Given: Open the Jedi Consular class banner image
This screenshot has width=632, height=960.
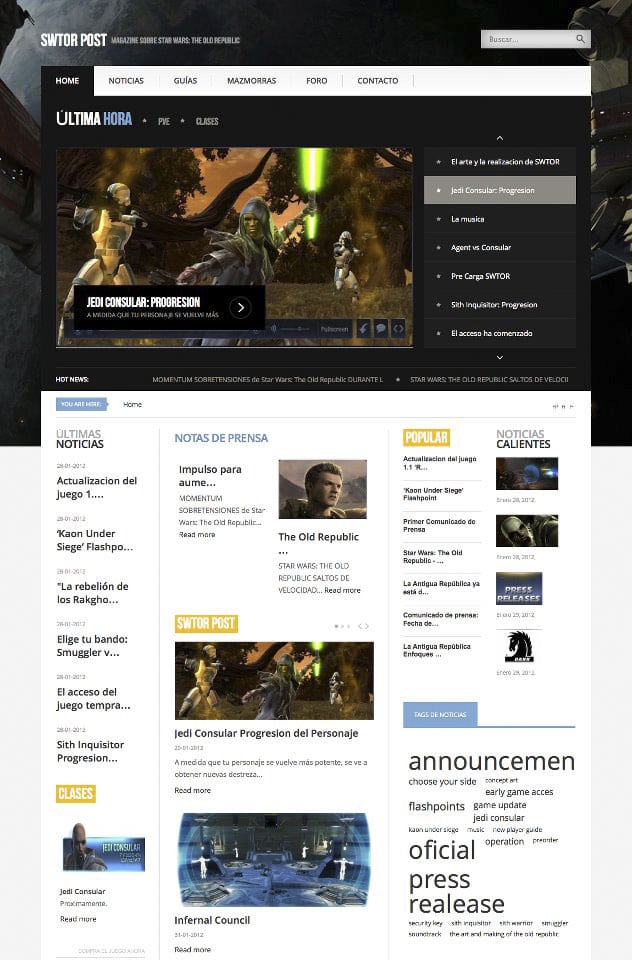Looking at the screenshot, I should 104,849.
